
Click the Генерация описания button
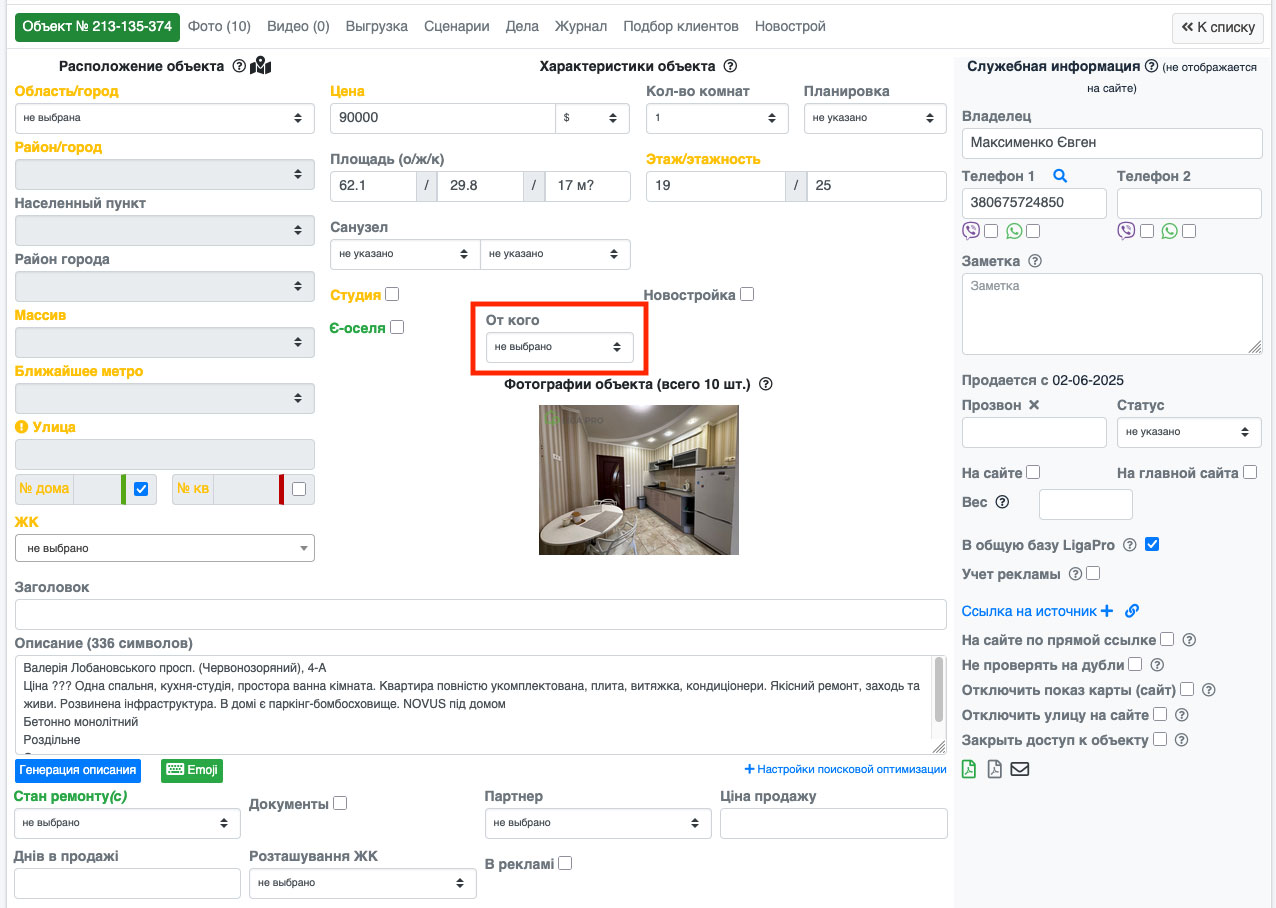tap(78, 770)
